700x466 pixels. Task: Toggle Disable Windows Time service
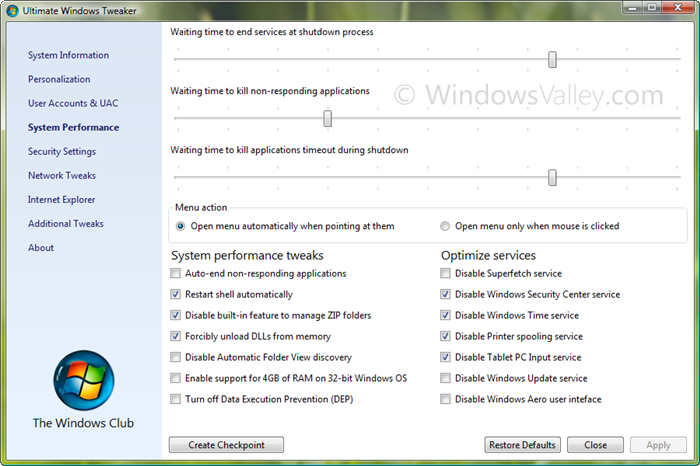point(445,315)
